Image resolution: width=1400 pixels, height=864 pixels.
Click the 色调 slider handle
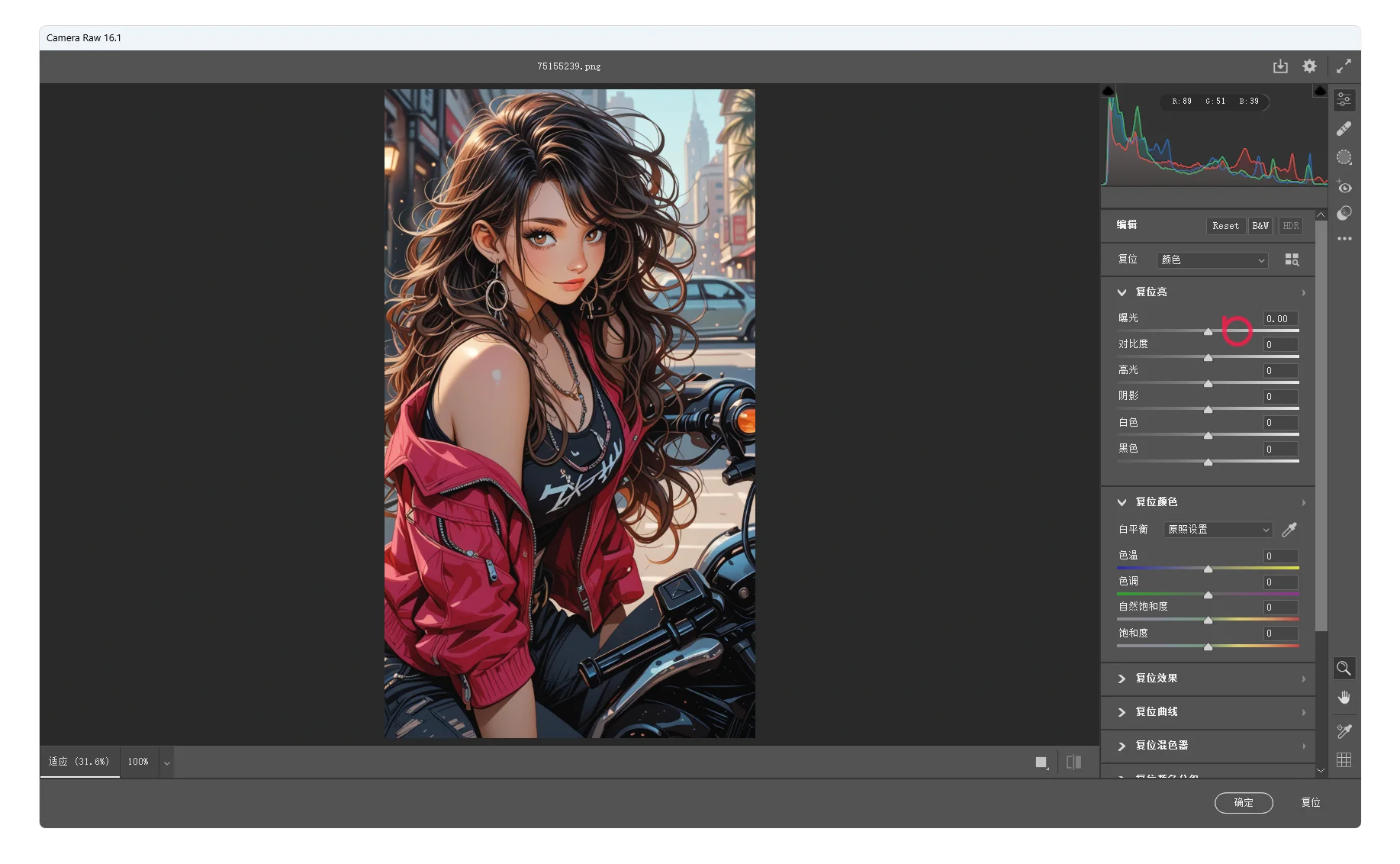click(1208, 595)
